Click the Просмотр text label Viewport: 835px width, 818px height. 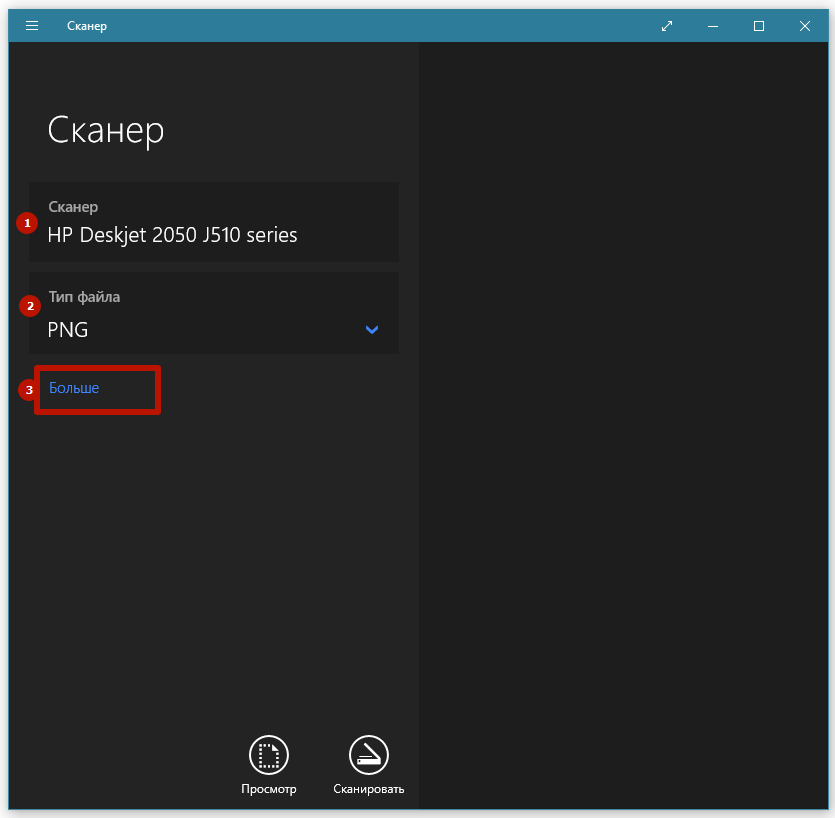[x=268, y=789]
